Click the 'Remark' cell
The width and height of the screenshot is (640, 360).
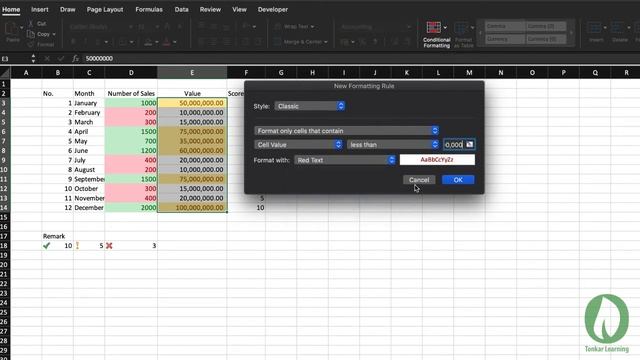(x=58, y=236)
